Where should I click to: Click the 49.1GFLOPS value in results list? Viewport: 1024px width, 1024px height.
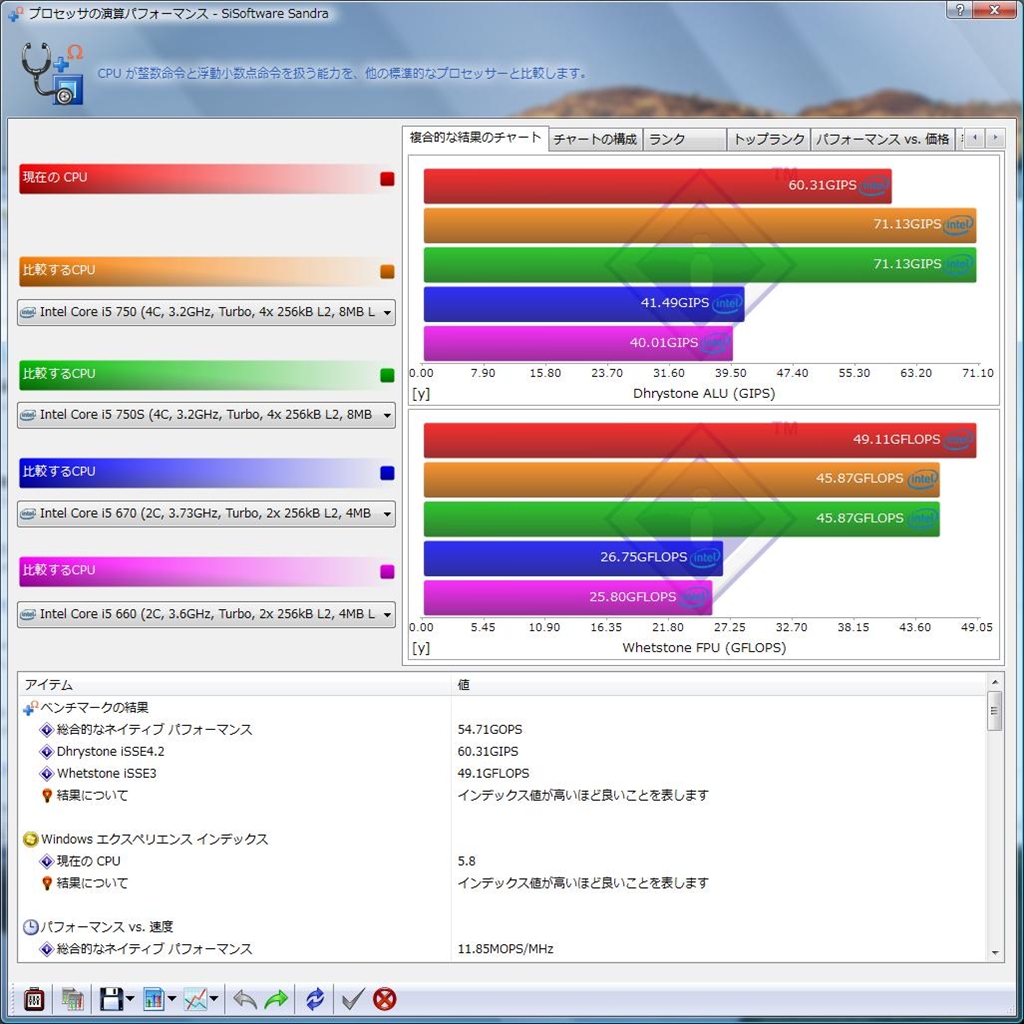(493, 773)
